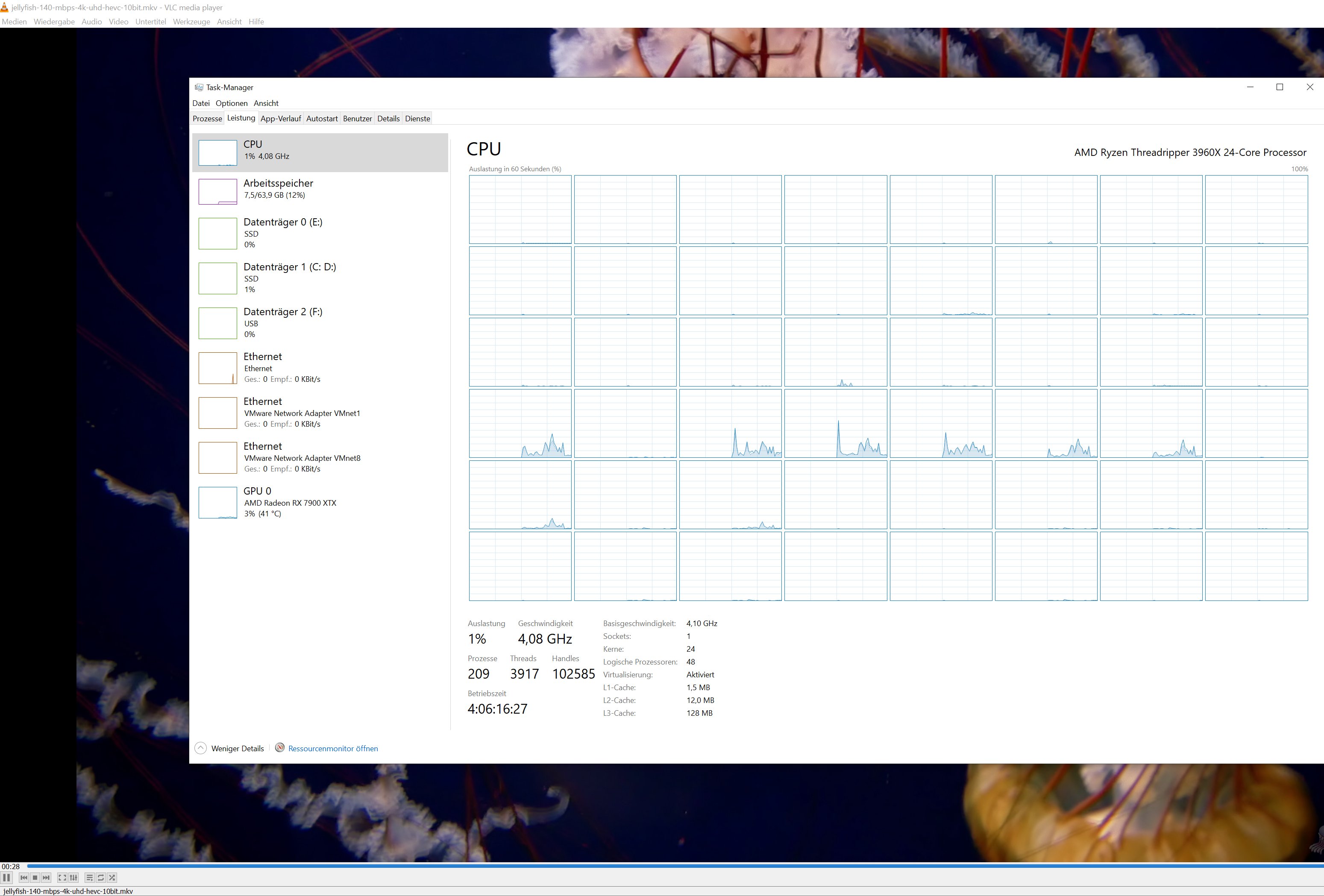Show the VLC playlist
This screenshot has height=896, width=1324.
(x=89, y=878)
